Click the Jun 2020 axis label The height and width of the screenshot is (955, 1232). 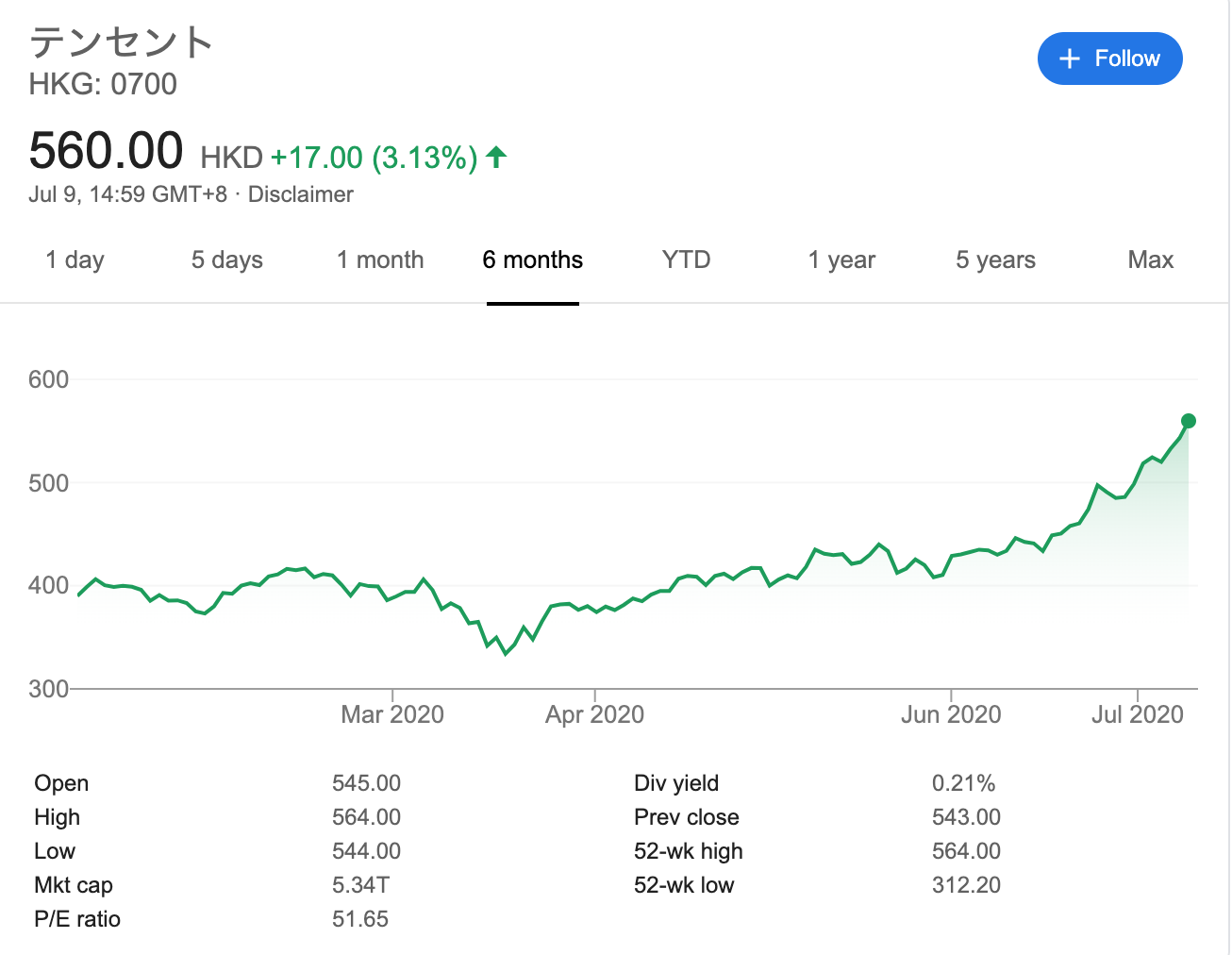[x=950, y=714]
